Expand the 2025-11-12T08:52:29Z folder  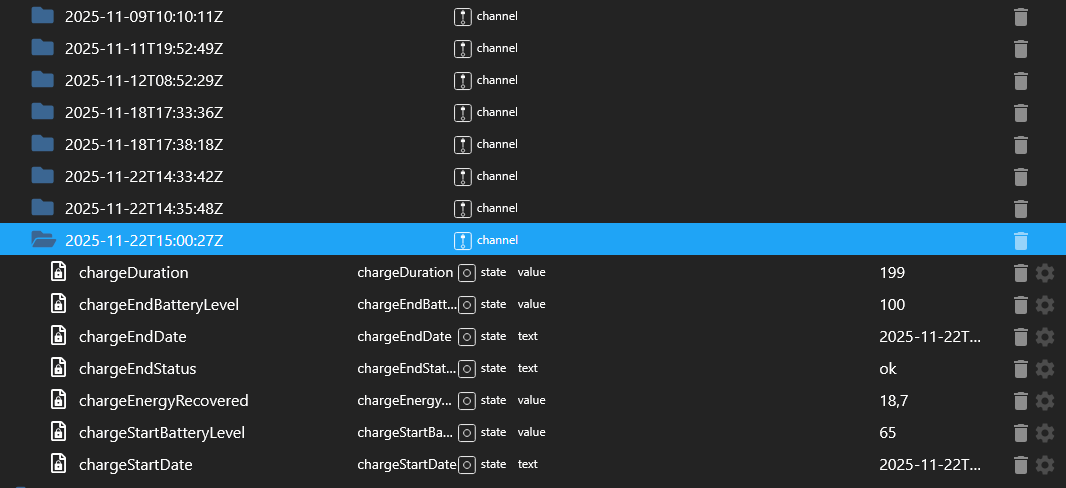click(42, 80)
